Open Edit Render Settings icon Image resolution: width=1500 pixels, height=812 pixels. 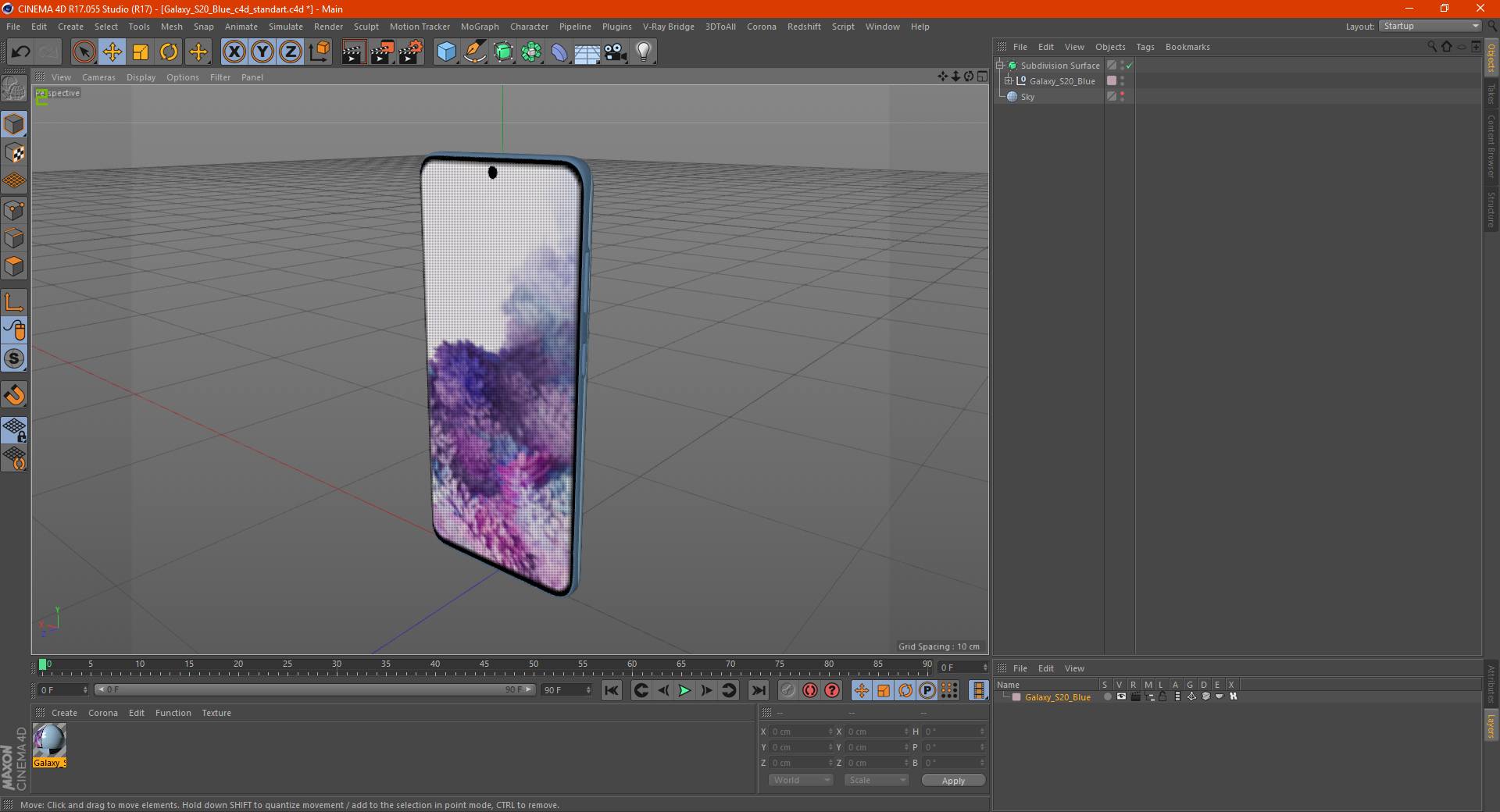(x=411, y=52)
